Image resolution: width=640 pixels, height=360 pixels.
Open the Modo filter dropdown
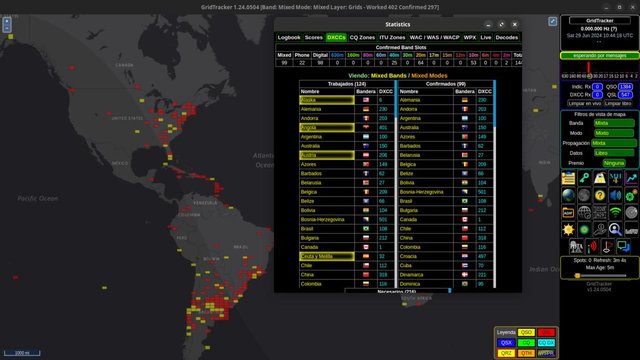click(614, 133)
